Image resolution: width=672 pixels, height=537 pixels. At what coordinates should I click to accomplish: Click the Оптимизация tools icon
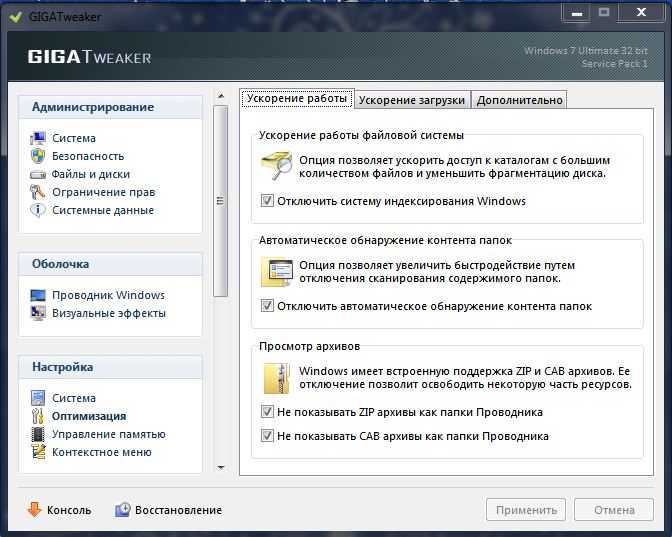(x=38, y=416)
